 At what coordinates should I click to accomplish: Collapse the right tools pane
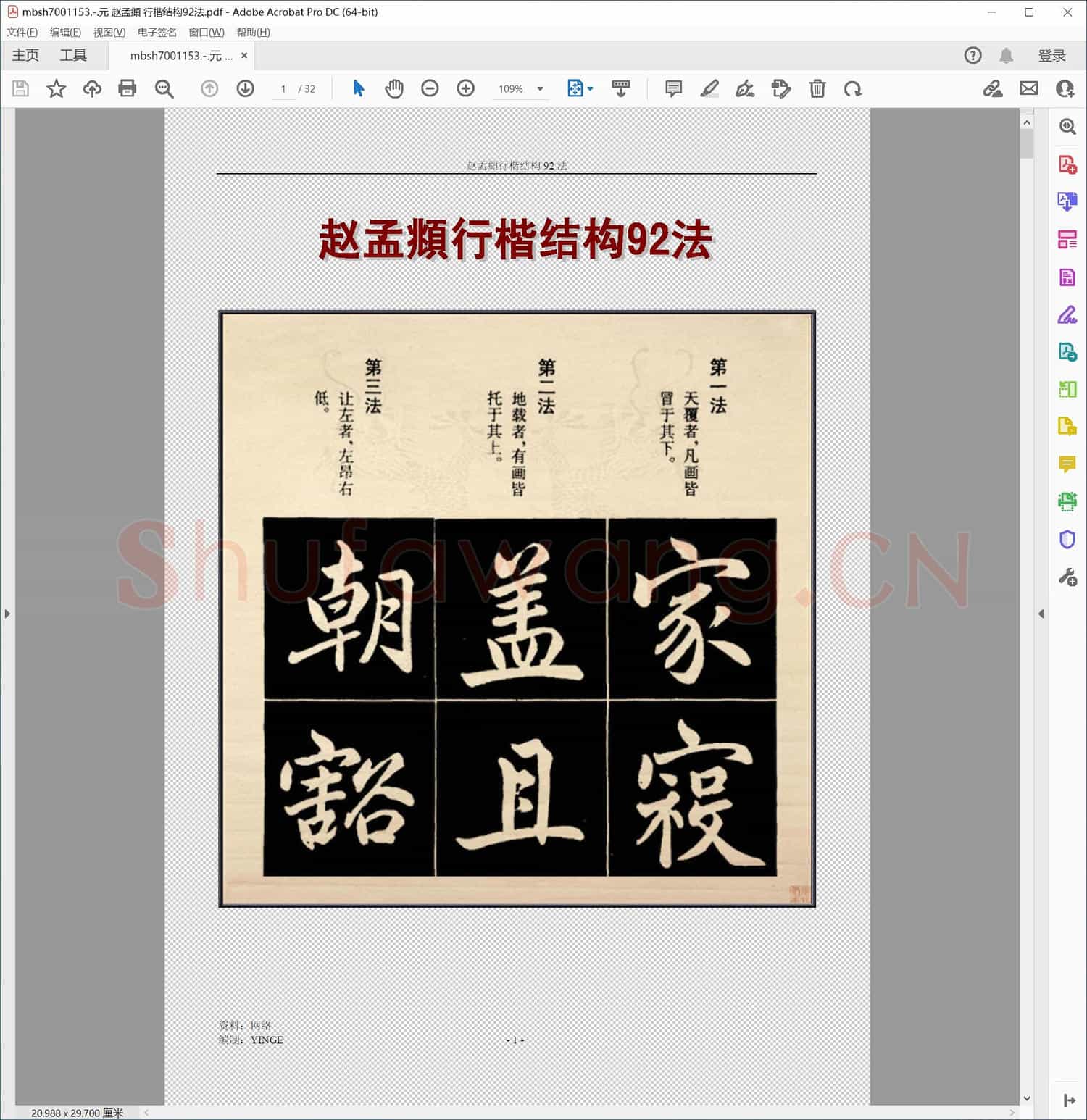[x=1041, y=614]
